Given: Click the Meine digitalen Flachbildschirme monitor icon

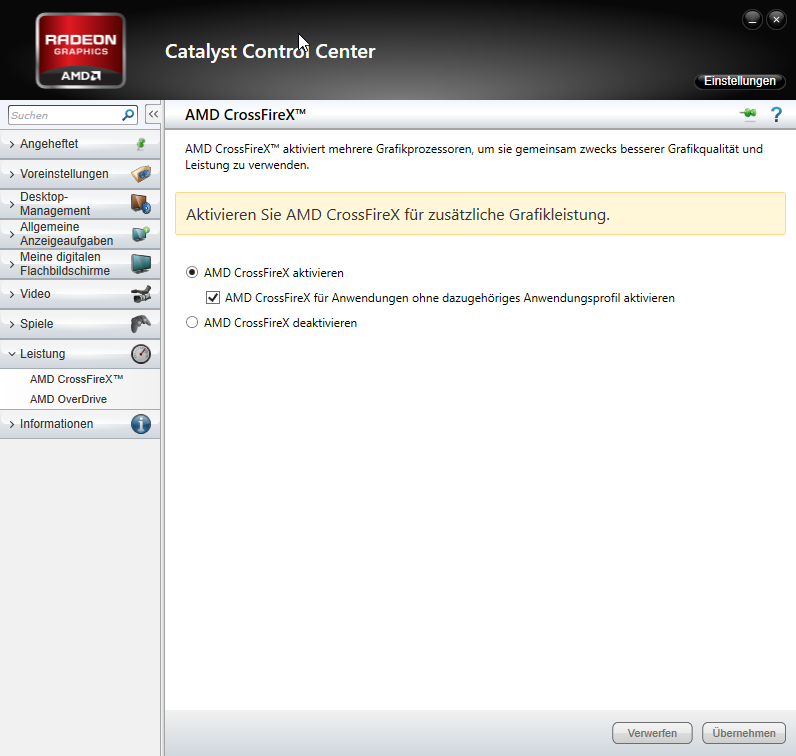Looking at the screenshot, I should (x=141, y=264).
